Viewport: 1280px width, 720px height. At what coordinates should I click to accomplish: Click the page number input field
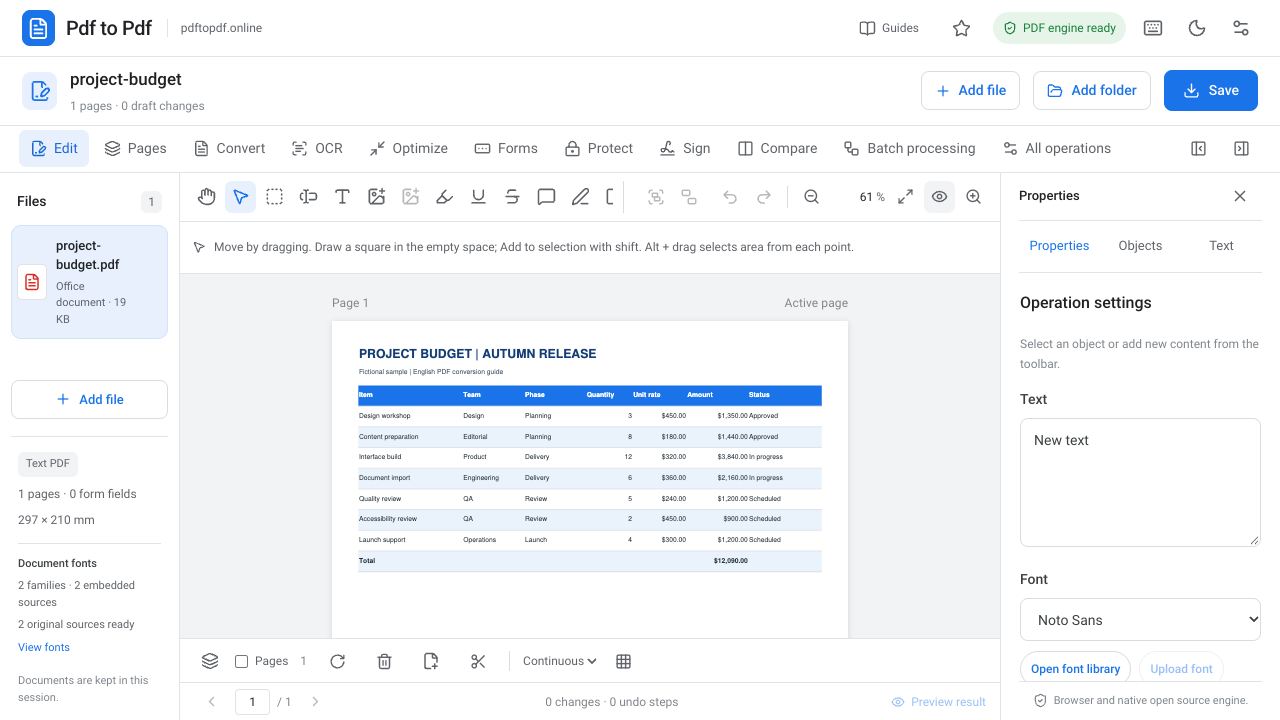tap(252, 702)
